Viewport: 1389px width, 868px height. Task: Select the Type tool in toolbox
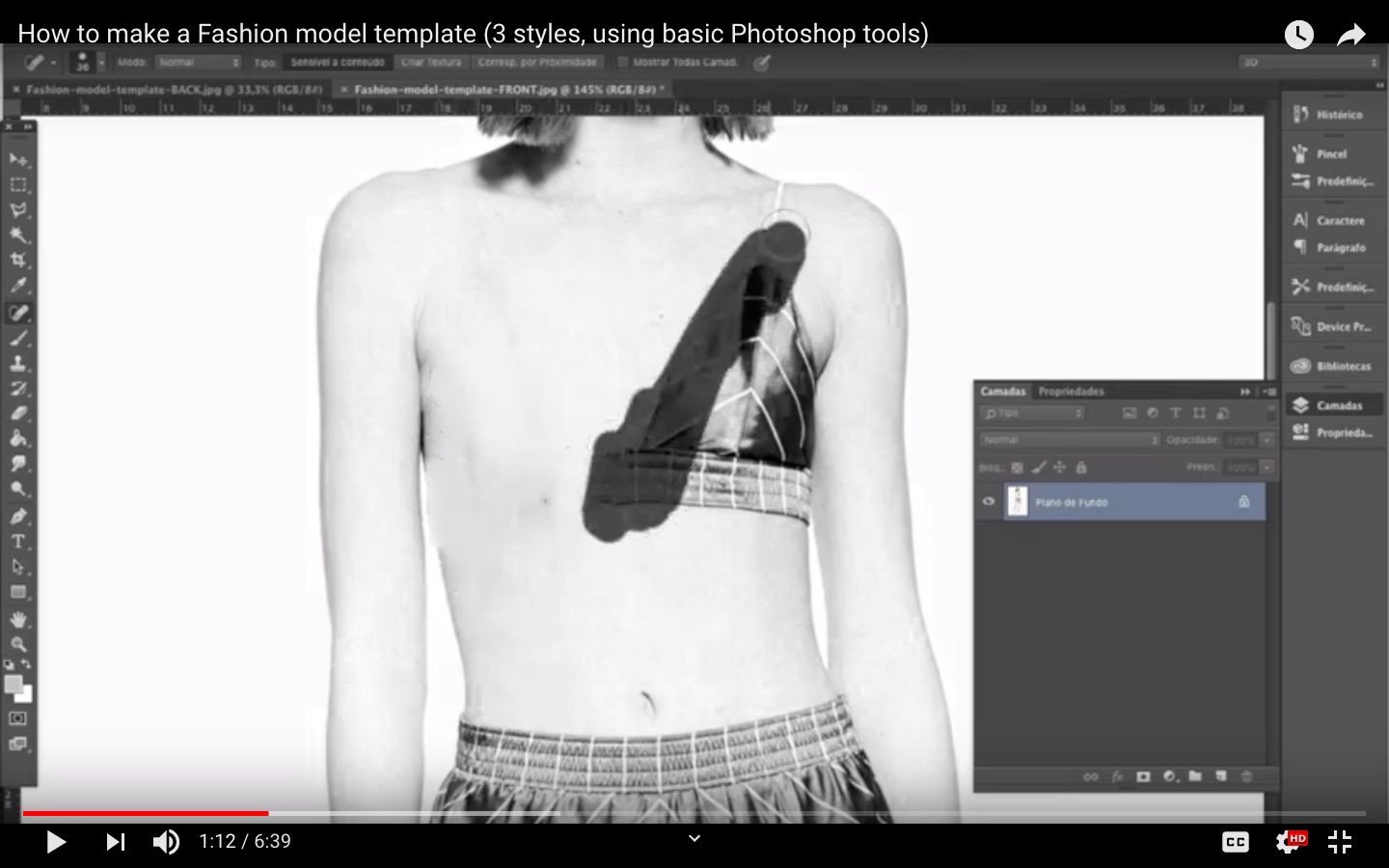click(x=18, y=541)
